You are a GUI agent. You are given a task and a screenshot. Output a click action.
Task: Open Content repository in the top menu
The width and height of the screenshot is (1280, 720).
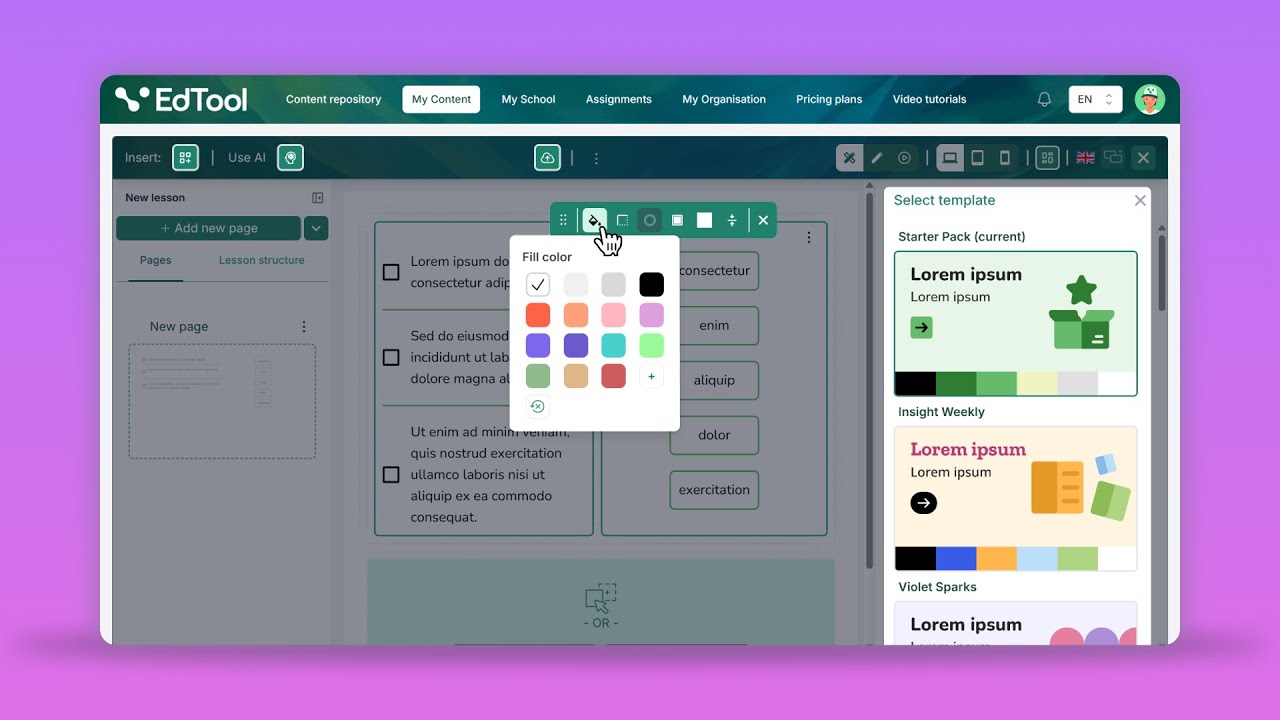click(x=333, y=99)
